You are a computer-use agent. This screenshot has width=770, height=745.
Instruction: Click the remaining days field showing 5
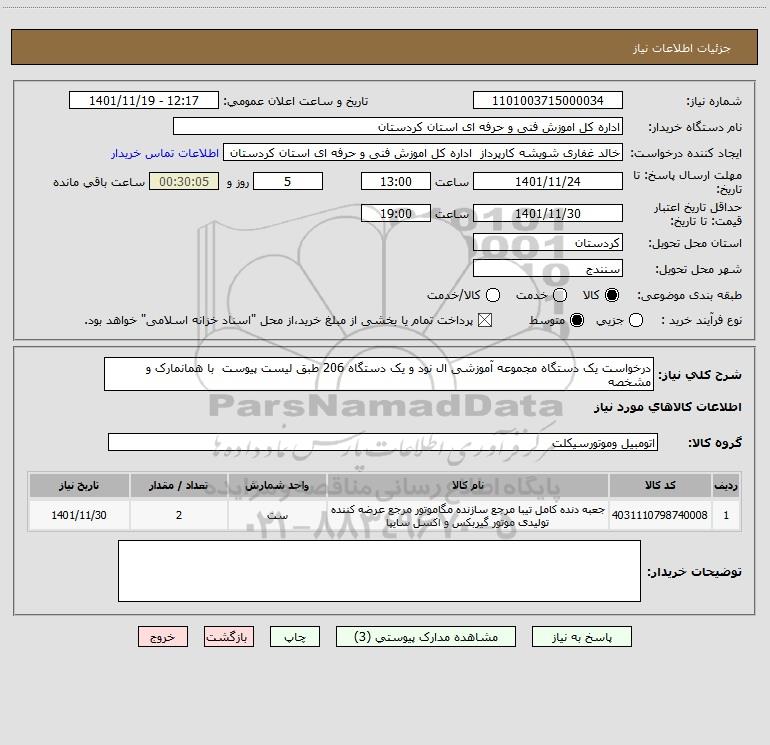click(x=288, y=181)
